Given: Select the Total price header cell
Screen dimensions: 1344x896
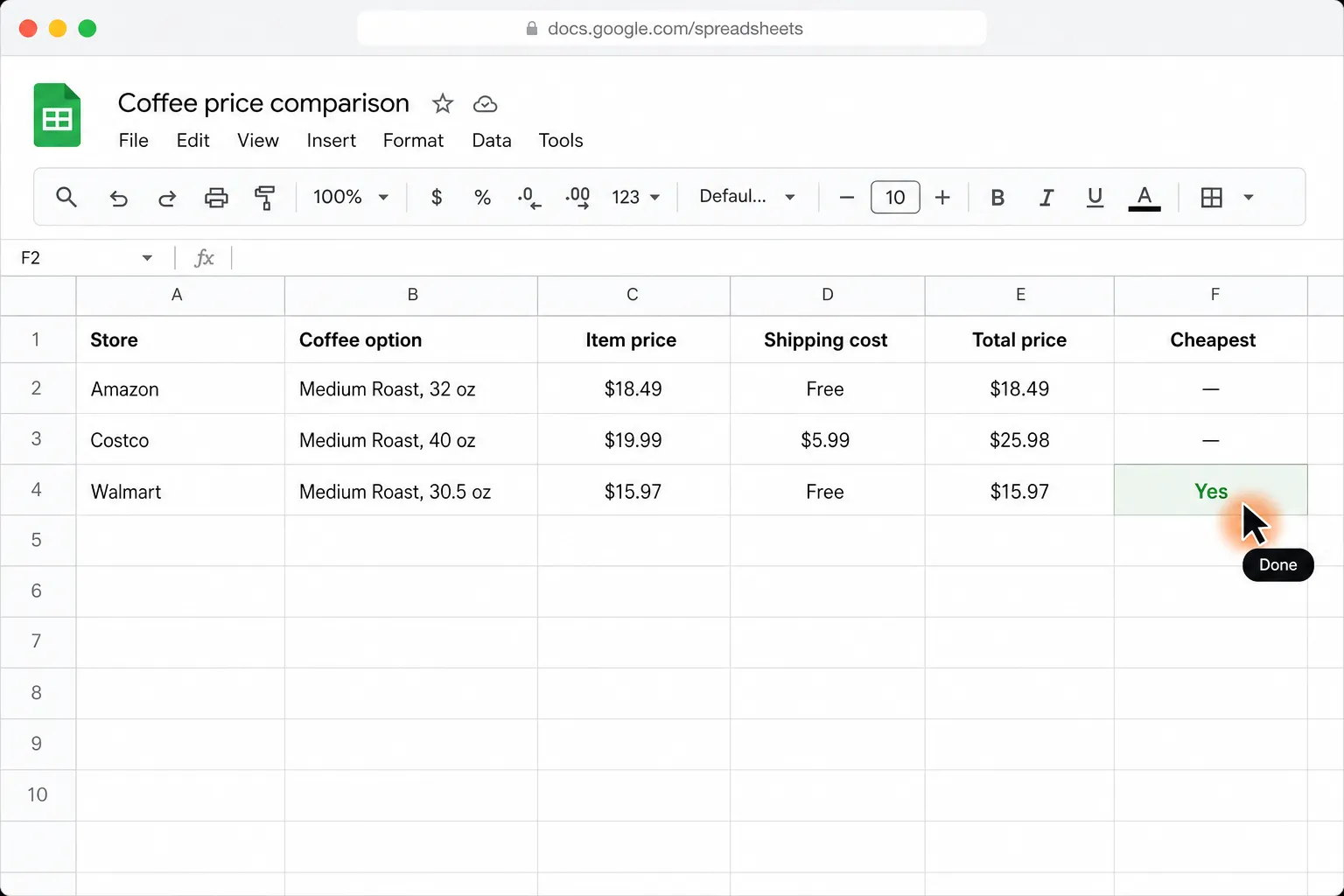Looking at the screenshot, I should pyautogui.click(x=1019, y=339).
